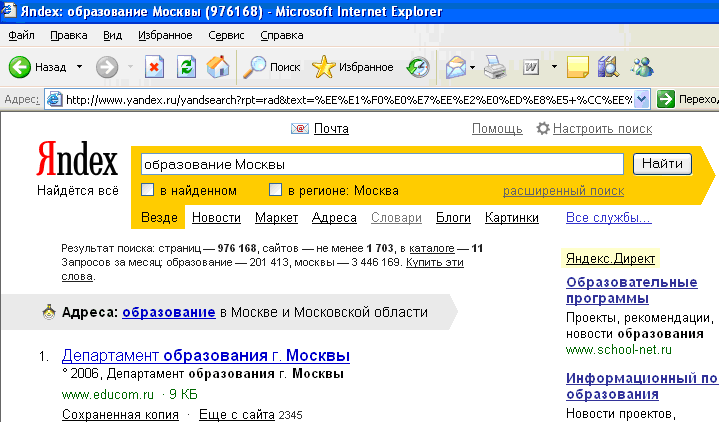Click the www.school-net.ru ad address
The height and width of the screenshot is (422, 719).
tap(619, 350)
